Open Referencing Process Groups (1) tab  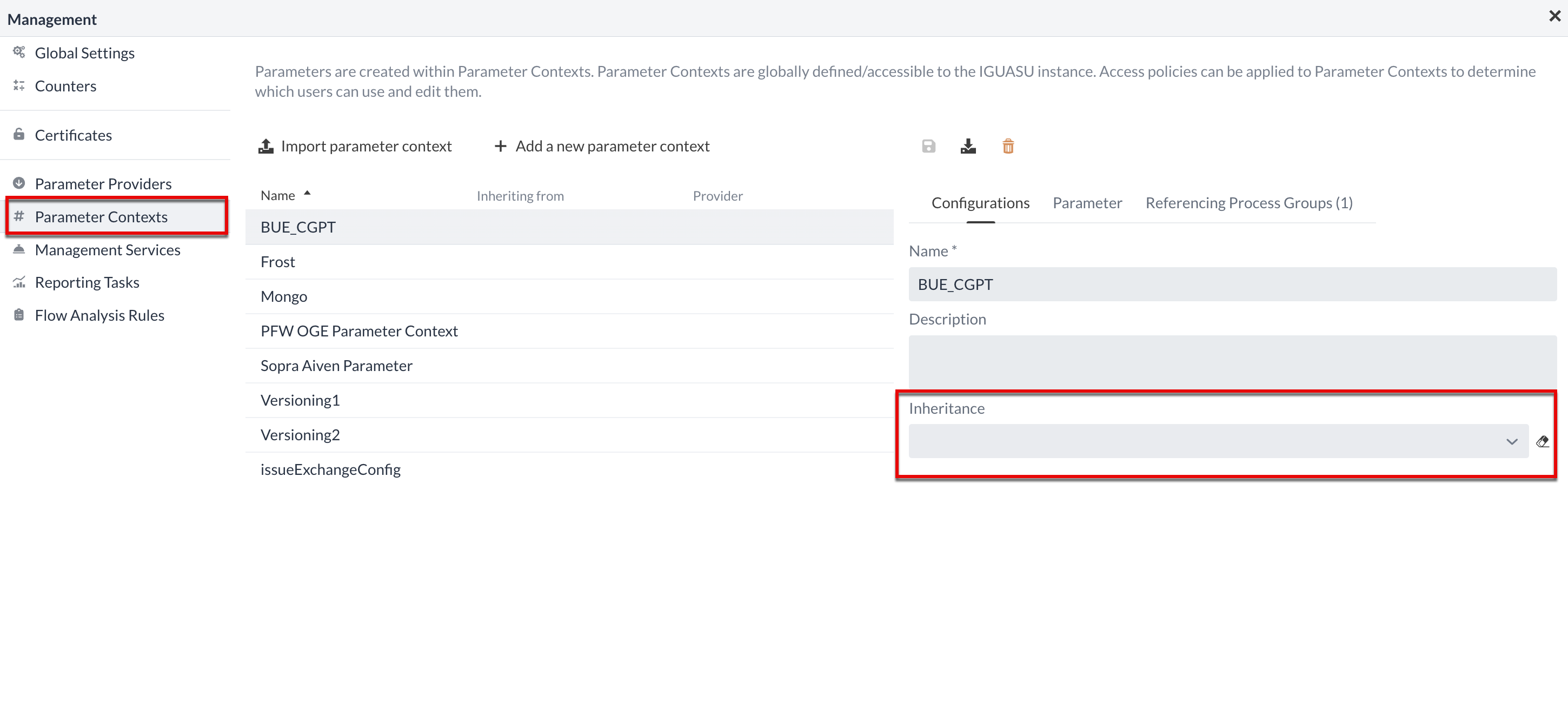click(1249, 203)
